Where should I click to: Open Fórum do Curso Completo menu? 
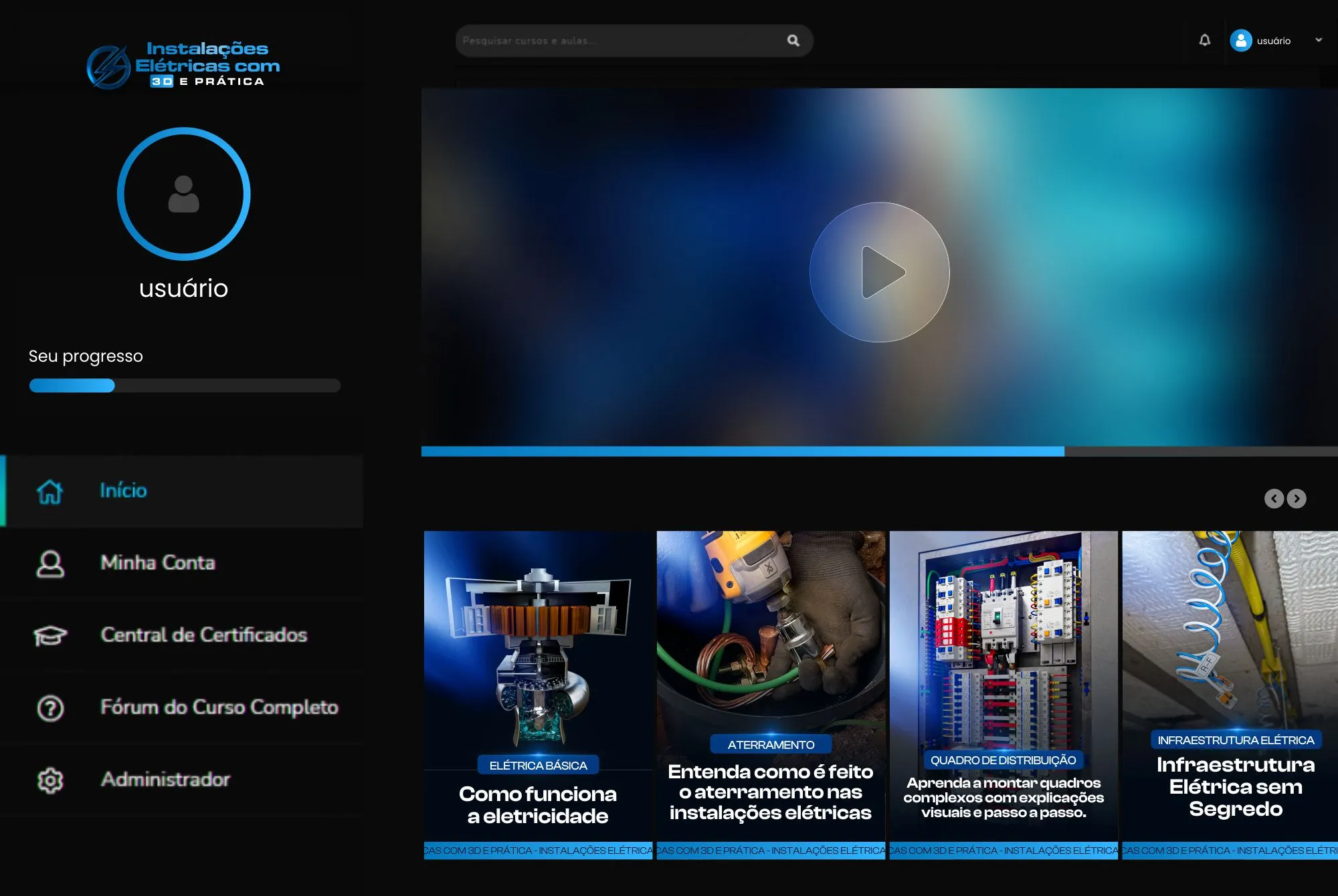(x=219, y=707)
